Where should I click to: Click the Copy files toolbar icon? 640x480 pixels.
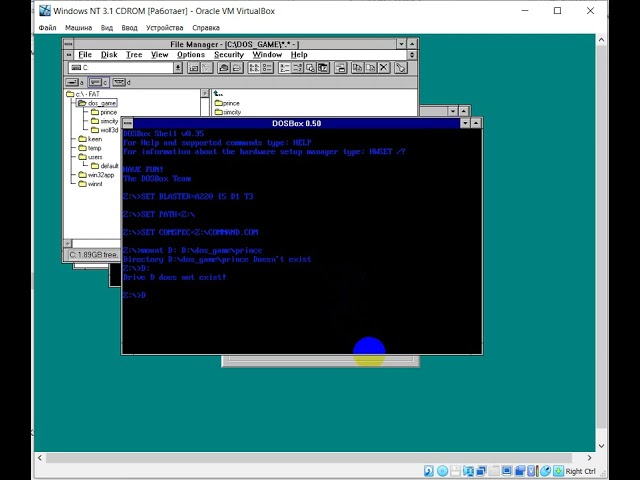click(358, 68)
